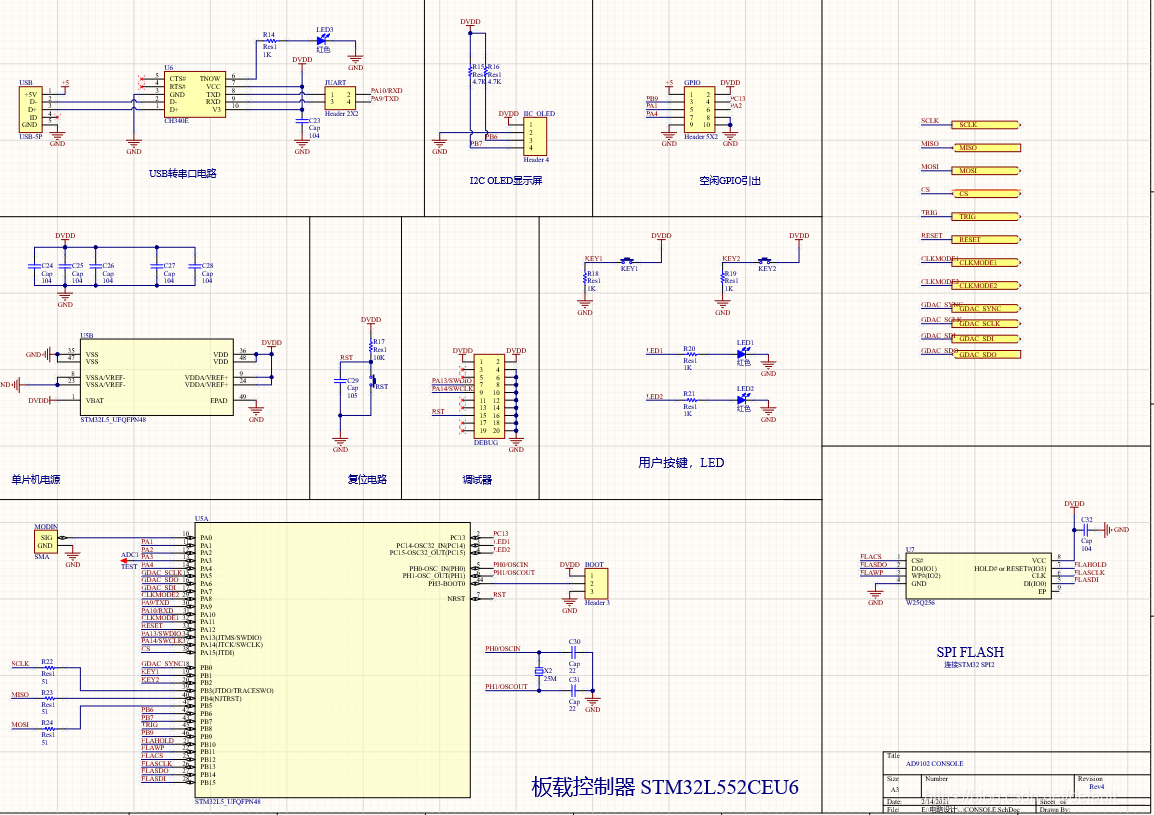Click the GPIO Header 5X2 component
The image size is (1154, 815).
[x=699, y=110]
